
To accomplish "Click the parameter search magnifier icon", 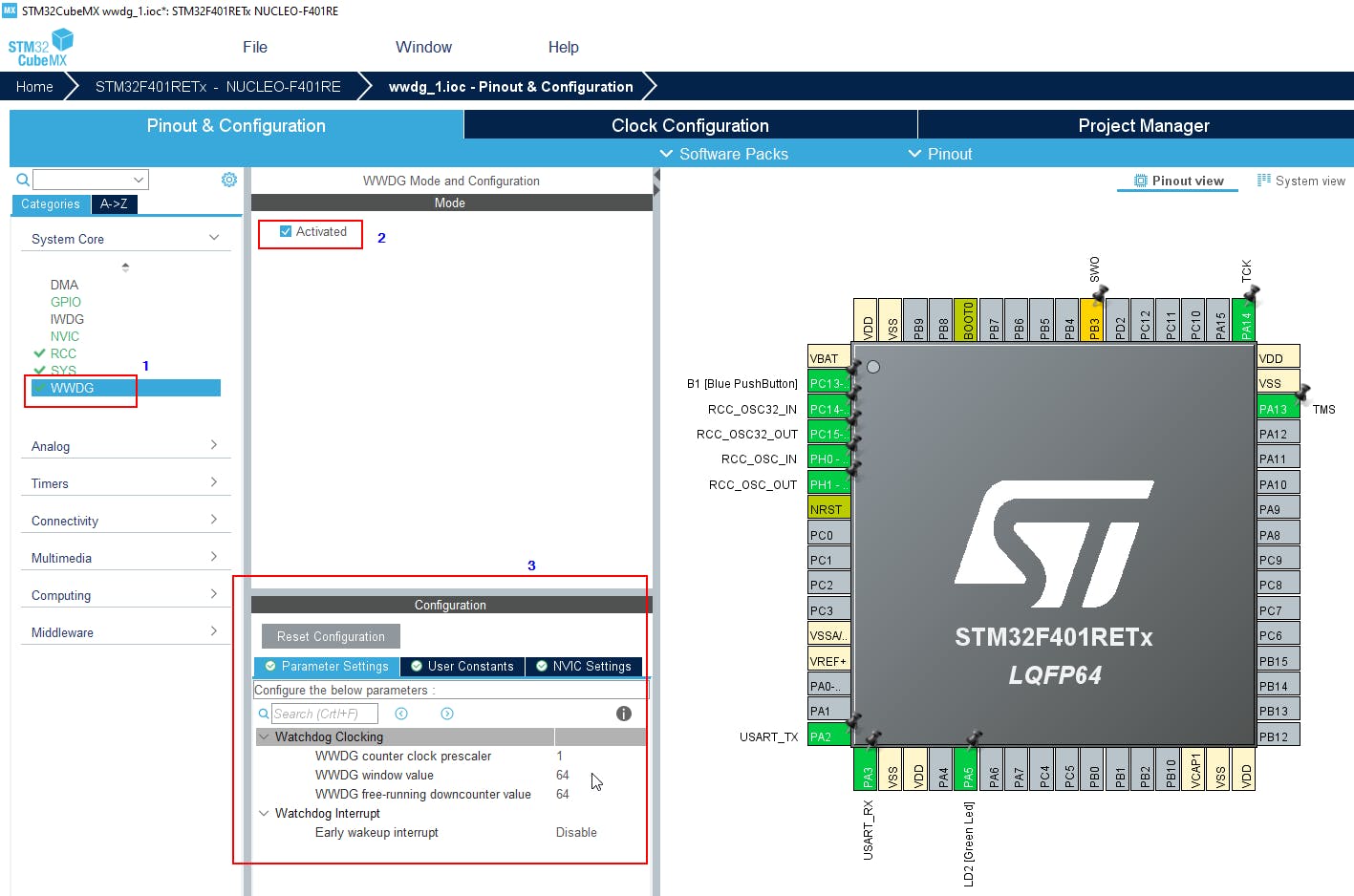I will [264, 714].
